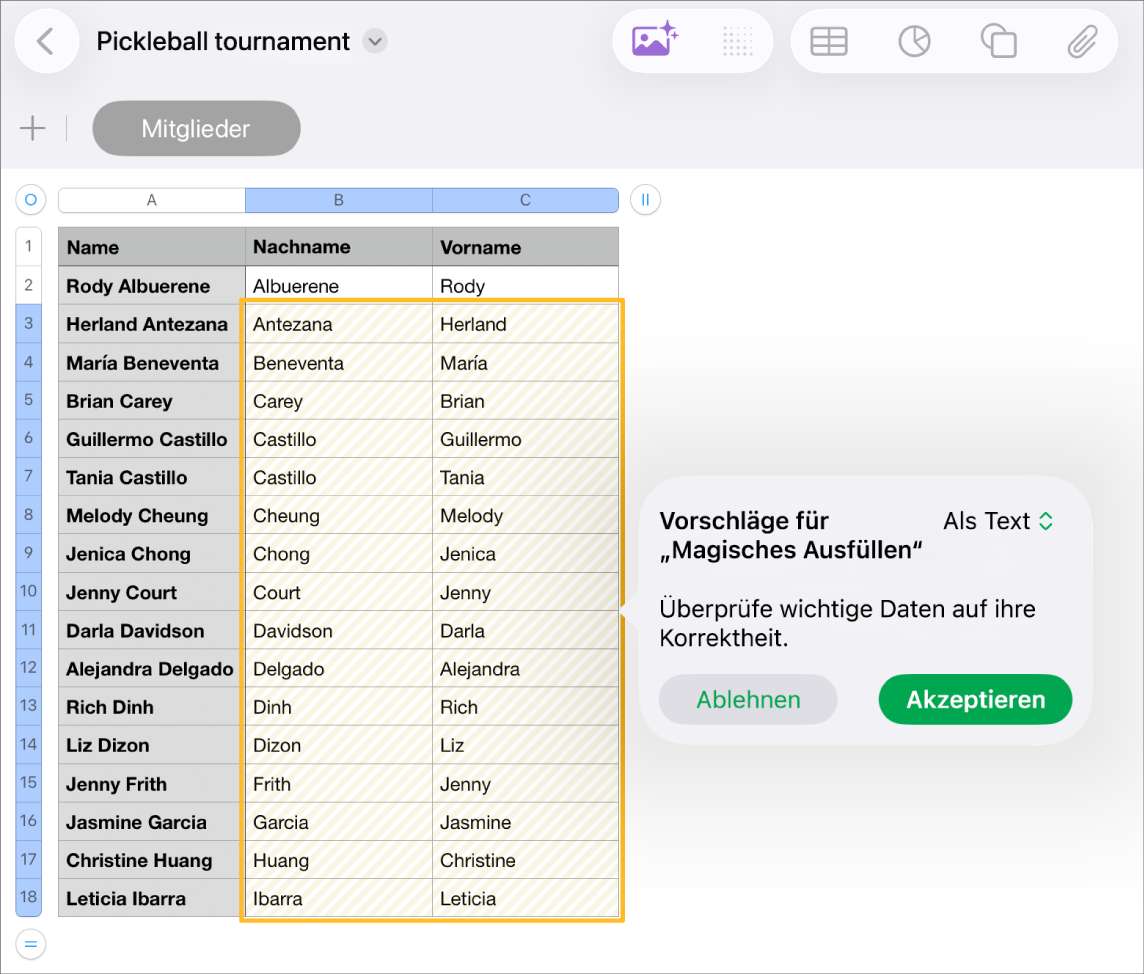Click the Name header cell

click(x=152, y=247)
